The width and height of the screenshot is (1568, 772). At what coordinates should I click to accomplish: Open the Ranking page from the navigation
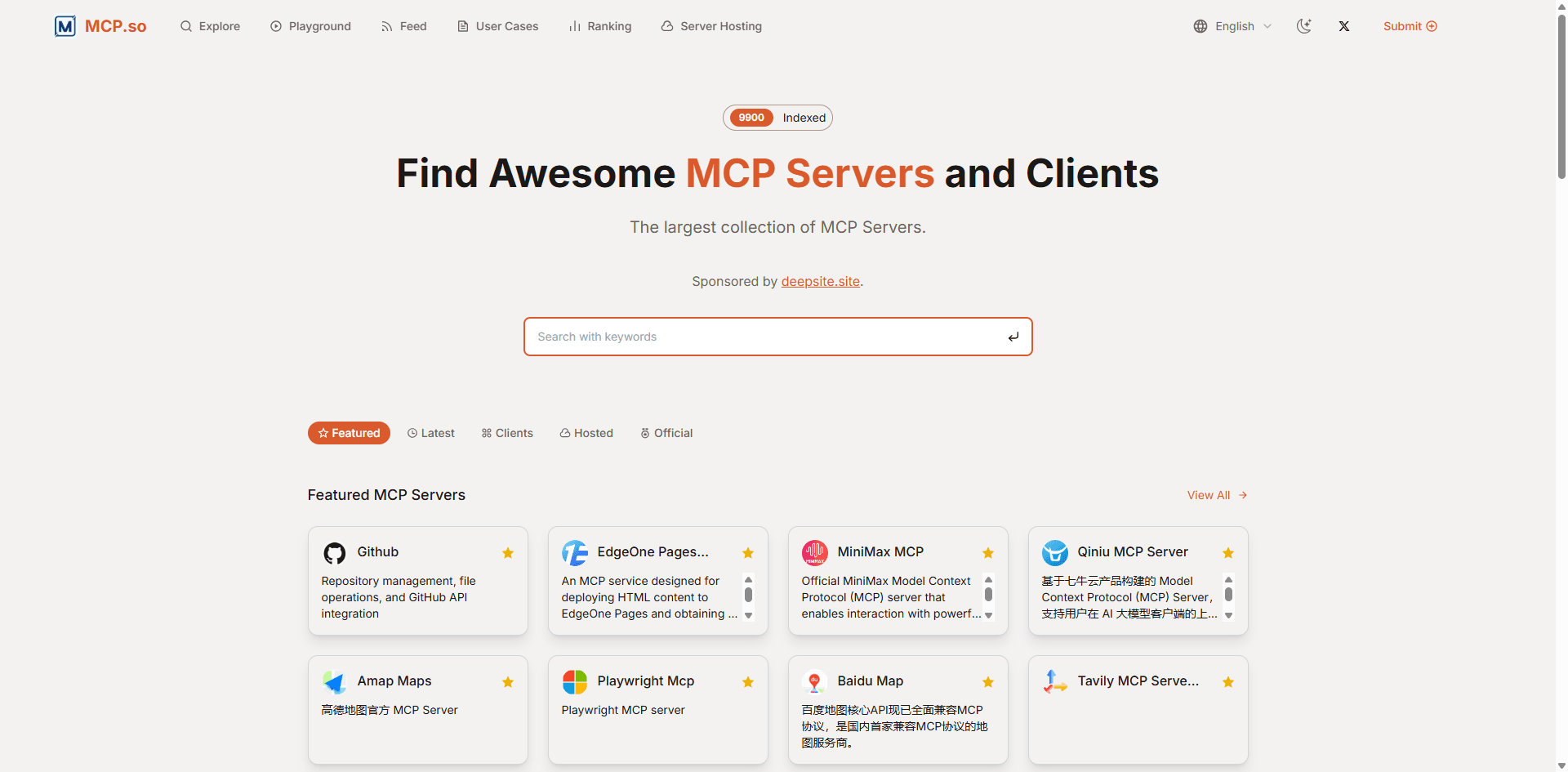(600, 25)
